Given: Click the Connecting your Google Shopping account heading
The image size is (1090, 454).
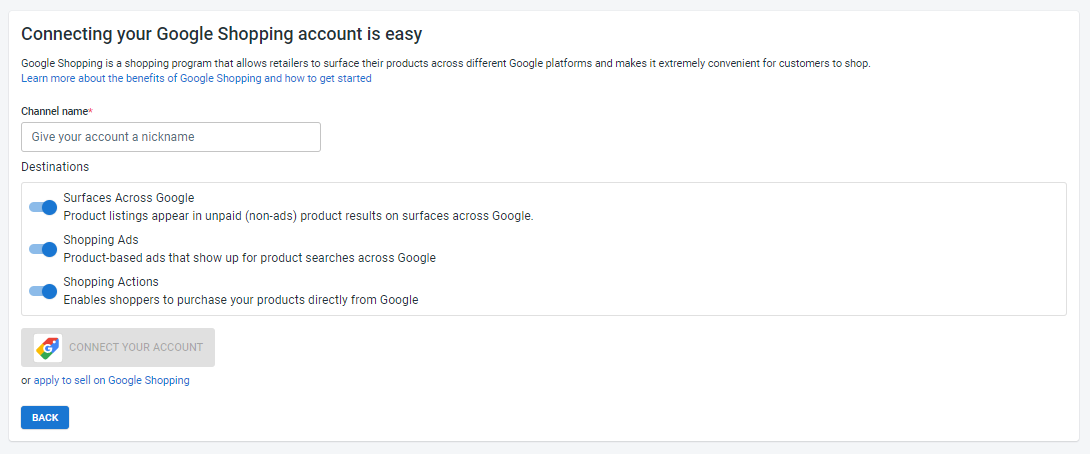Looking at the screenshot, I should (222, 33).
